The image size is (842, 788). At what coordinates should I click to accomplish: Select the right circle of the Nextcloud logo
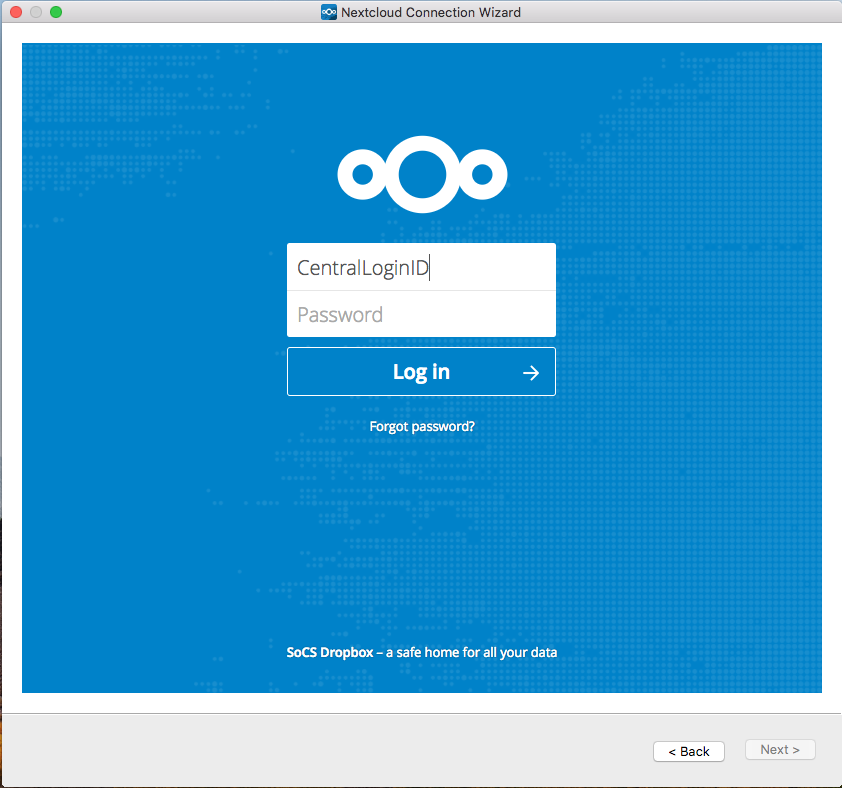click(482, 175)
